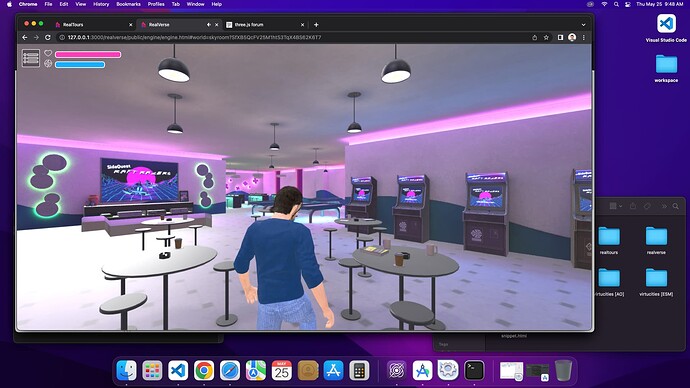Open the Edit menu

(64, 4)
